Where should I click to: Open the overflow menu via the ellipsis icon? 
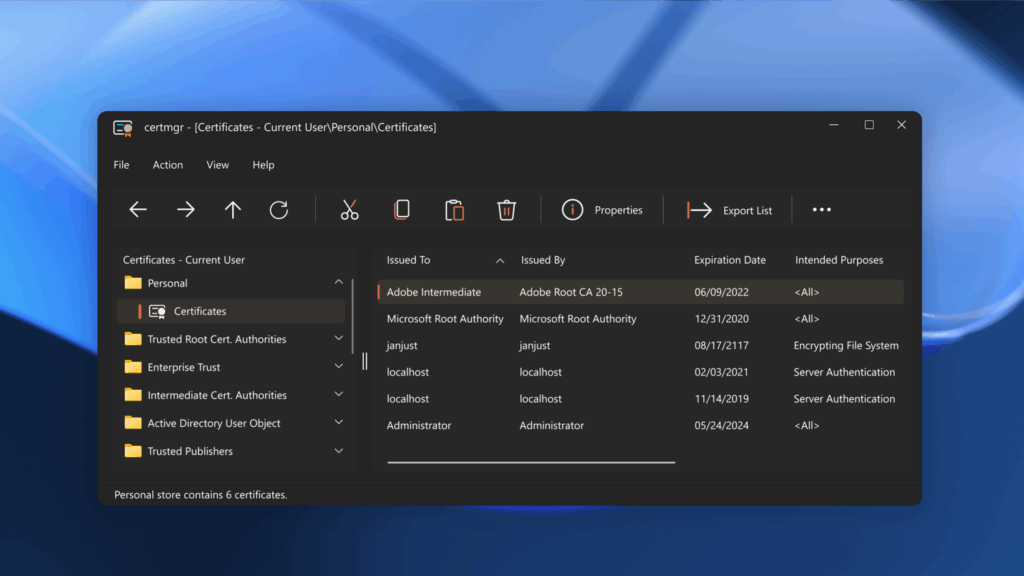pyautogui.click(x=822, y=209)
